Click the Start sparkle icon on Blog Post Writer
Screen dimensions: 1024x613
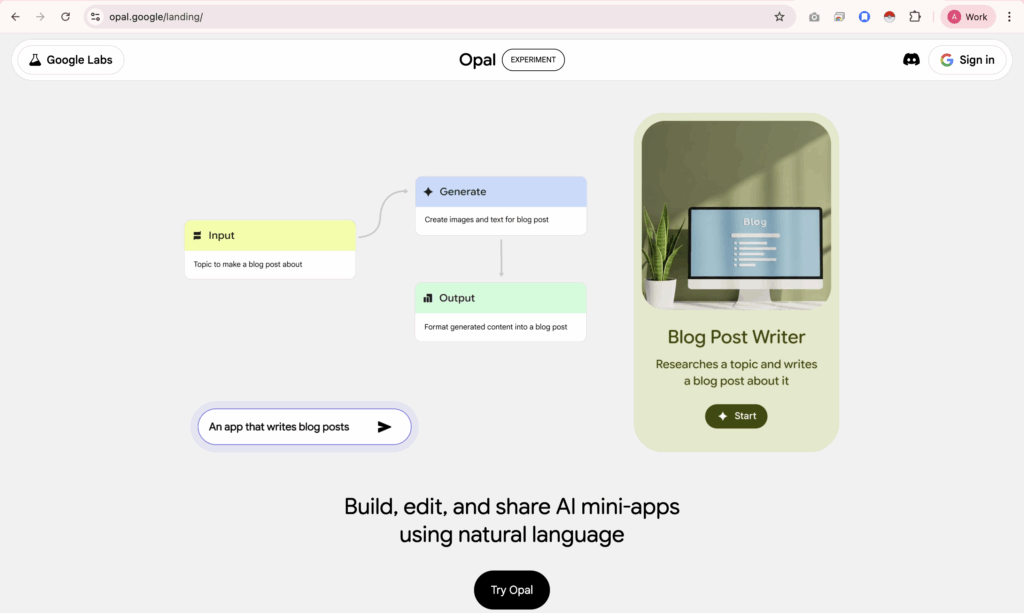coord(721,416)
